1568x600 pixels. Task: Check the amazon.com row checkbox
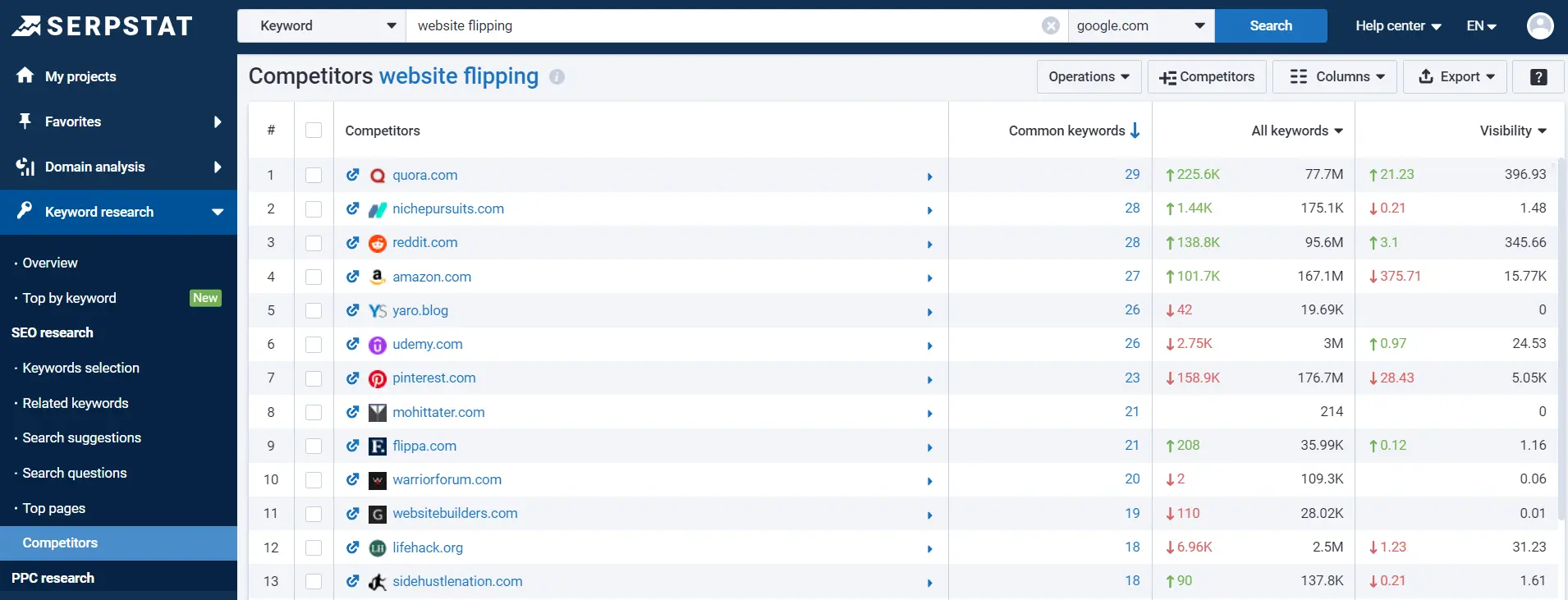coord(314,277)
